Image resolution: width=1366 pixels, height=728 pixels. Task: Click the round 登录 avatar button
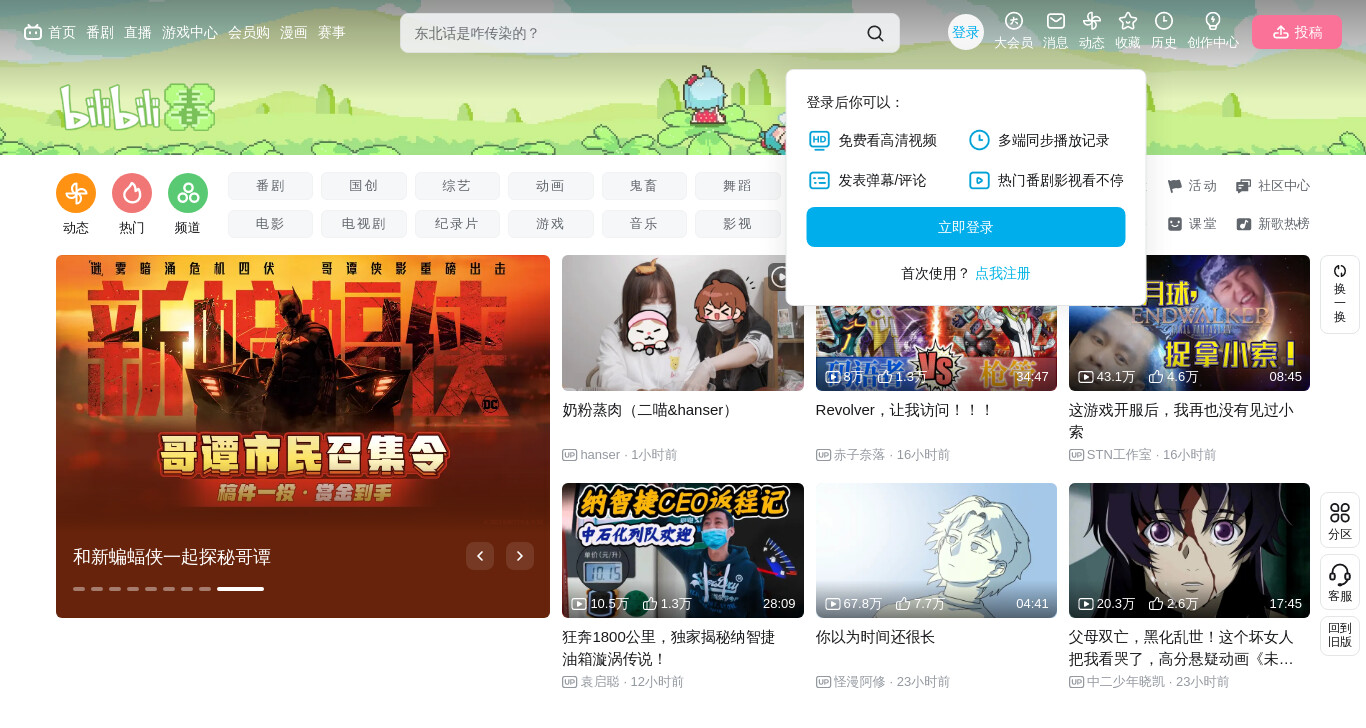pyautogui.click(x=966, y=32)
